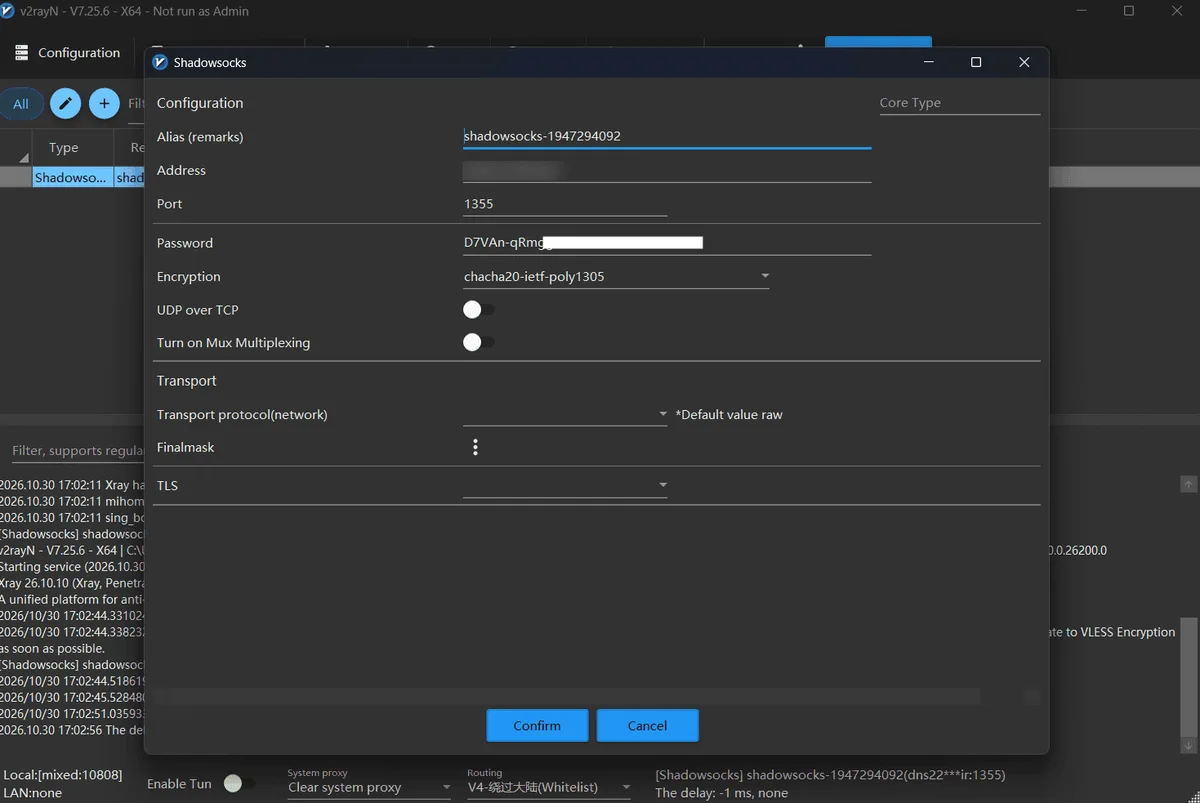Click the Port input field
Screen dimensions: 1200x803
pyautogui.click(x=565, y=204)
